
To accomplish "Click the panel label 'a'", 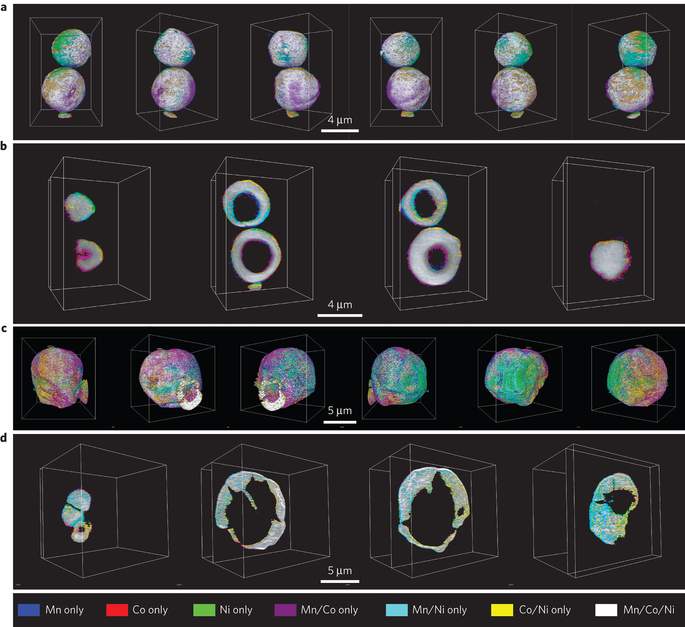I will 4,7.
